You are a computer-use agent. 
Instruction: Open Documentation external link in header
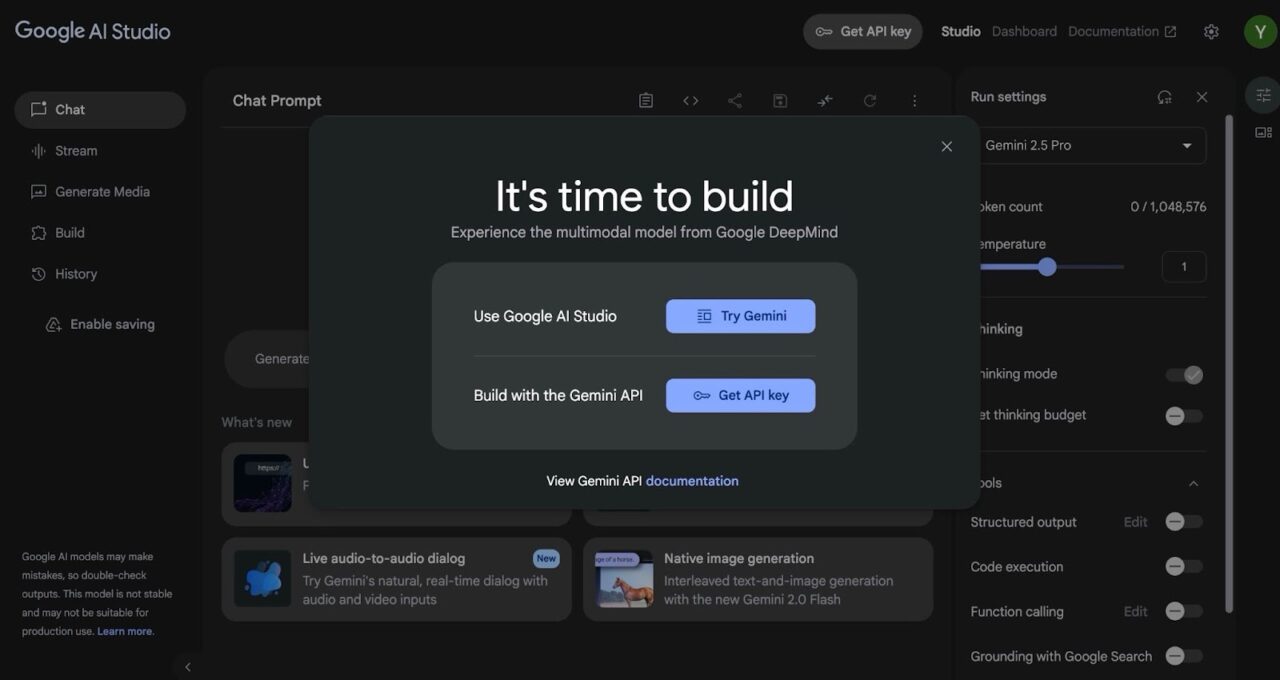(x=1122, y=31)
